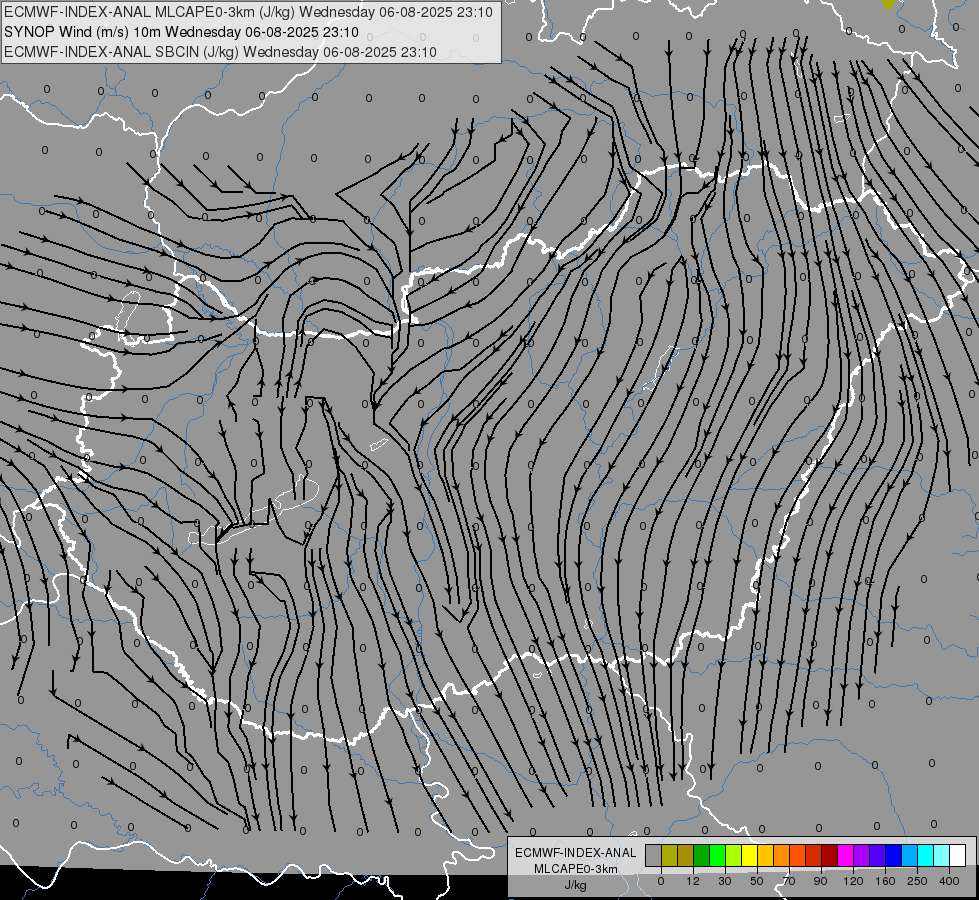Click the legend value 120

853,881
